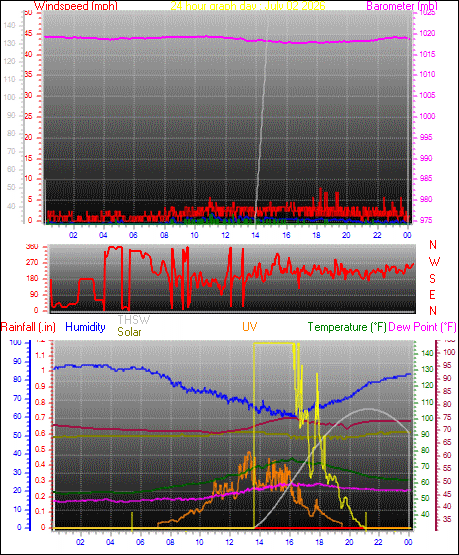Click the 140 temperature axis value

coord(428,353)
